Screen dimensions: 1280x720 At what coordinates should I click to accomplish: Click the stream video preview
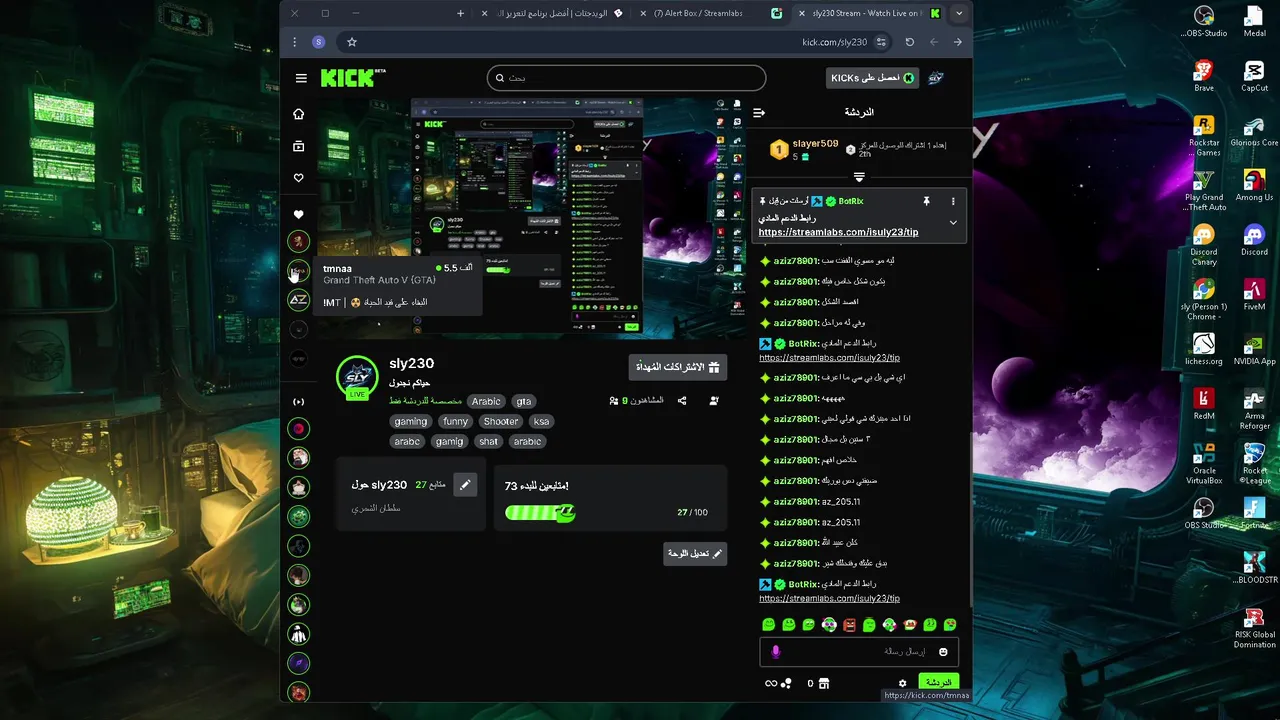(530, 218)
